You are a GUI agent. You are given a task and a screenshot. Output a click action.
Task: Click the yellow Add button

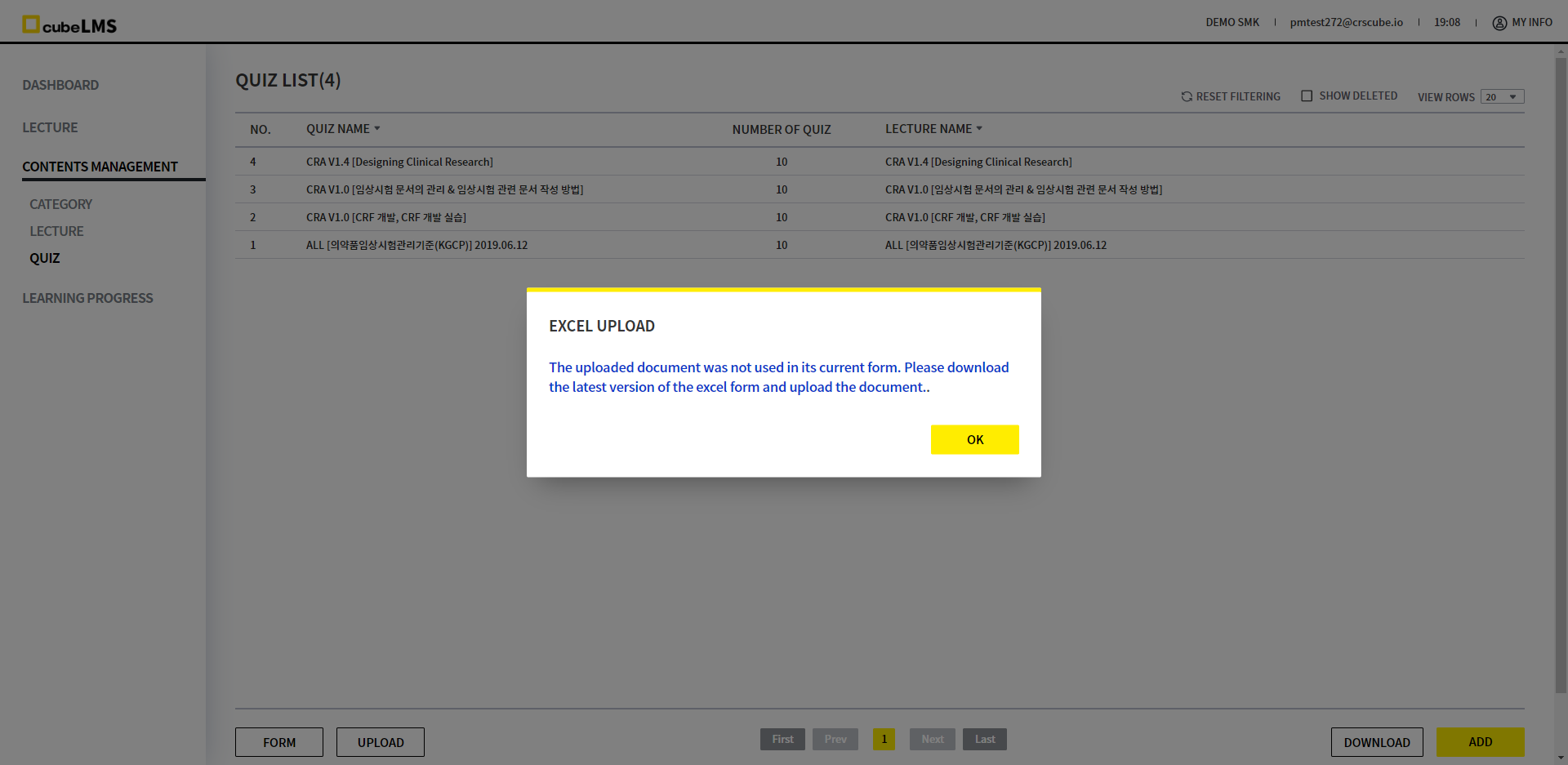pos(1480,742)
